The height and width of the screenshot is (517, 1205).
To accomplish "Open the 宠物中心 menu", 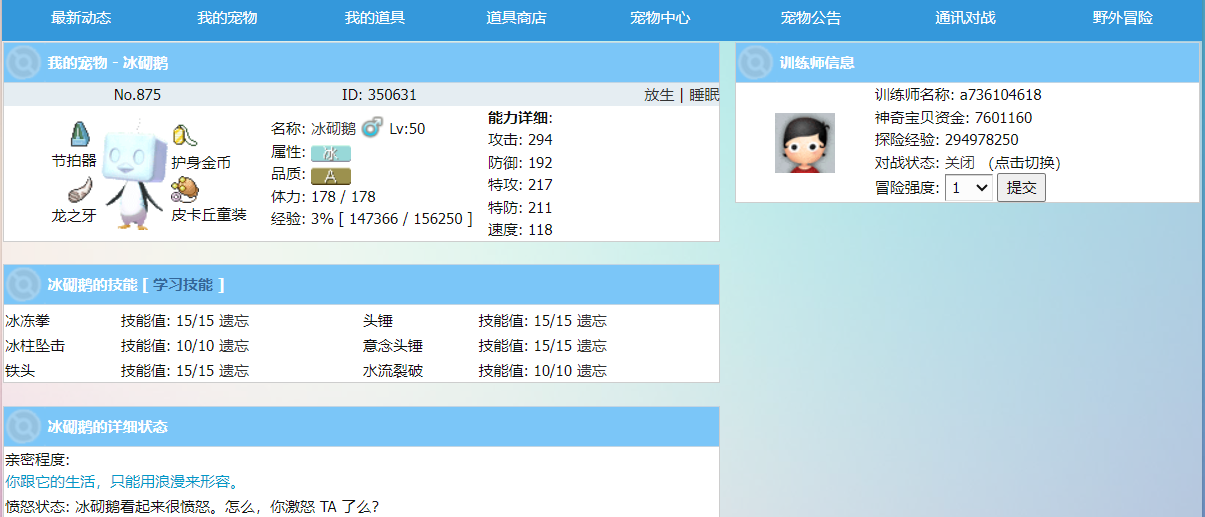I will pyautogui.click(x=660, y=18).
